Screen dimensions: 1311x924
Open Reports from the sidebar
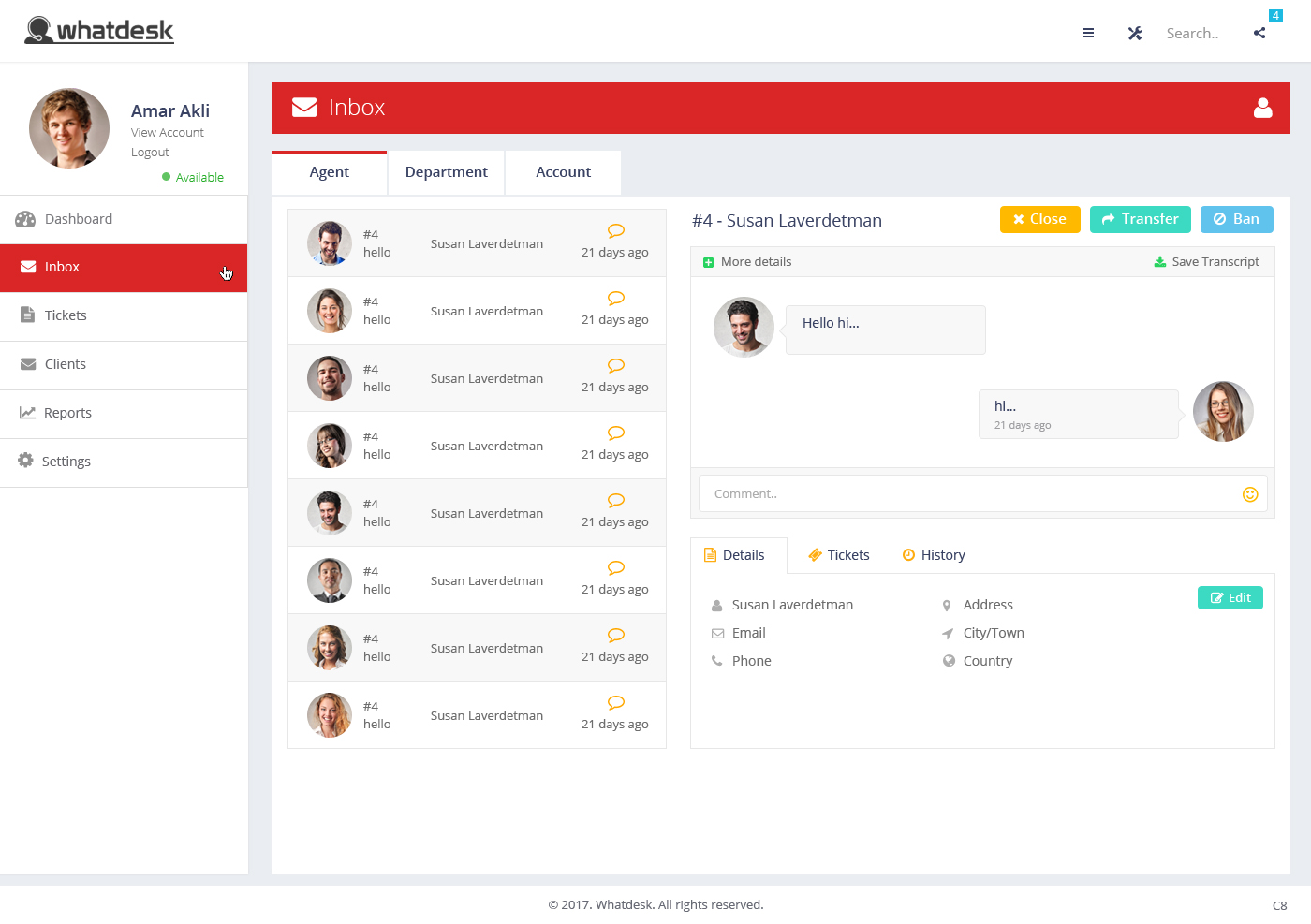(x=67, y=413)
